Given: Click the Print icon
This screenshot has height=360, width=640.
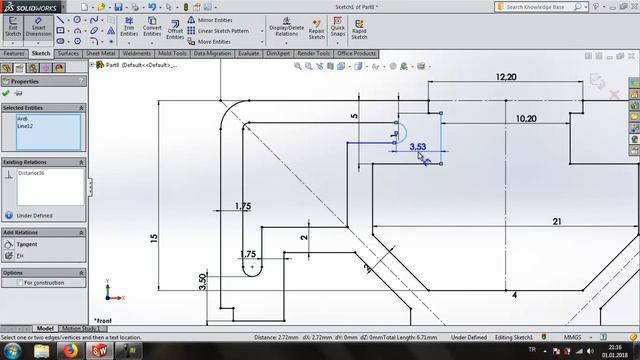Looking at the screenshot, I should tap(135, 7).
